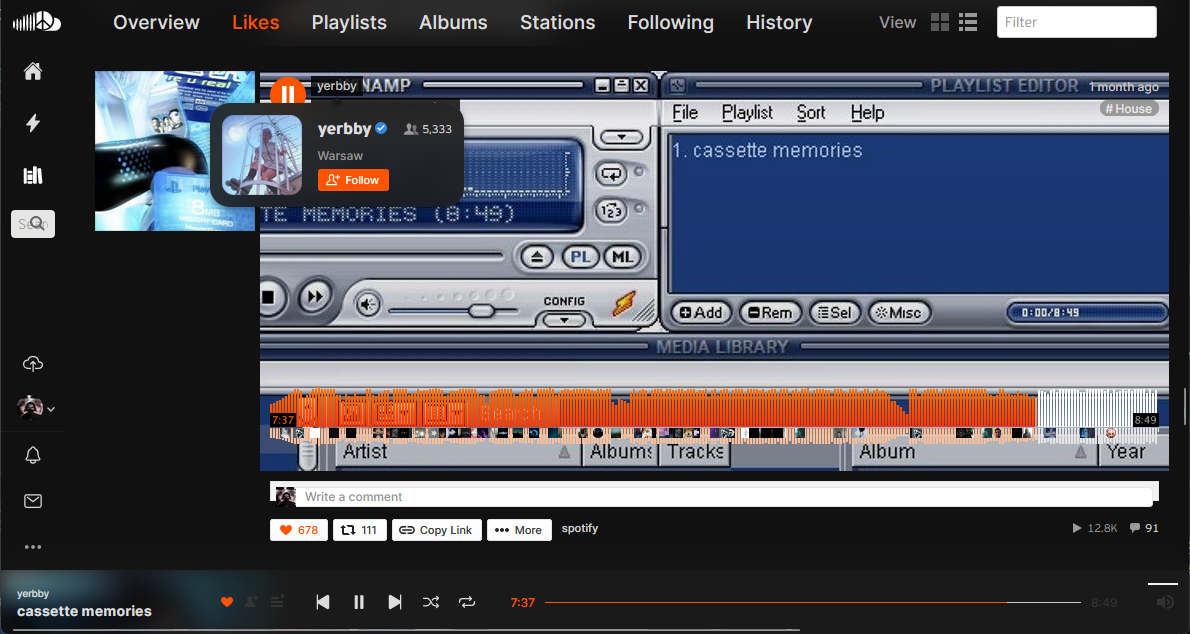Follow yerbby from the hover card
The width and height of the screenshot is (1190, 634).
pos(353,180)
